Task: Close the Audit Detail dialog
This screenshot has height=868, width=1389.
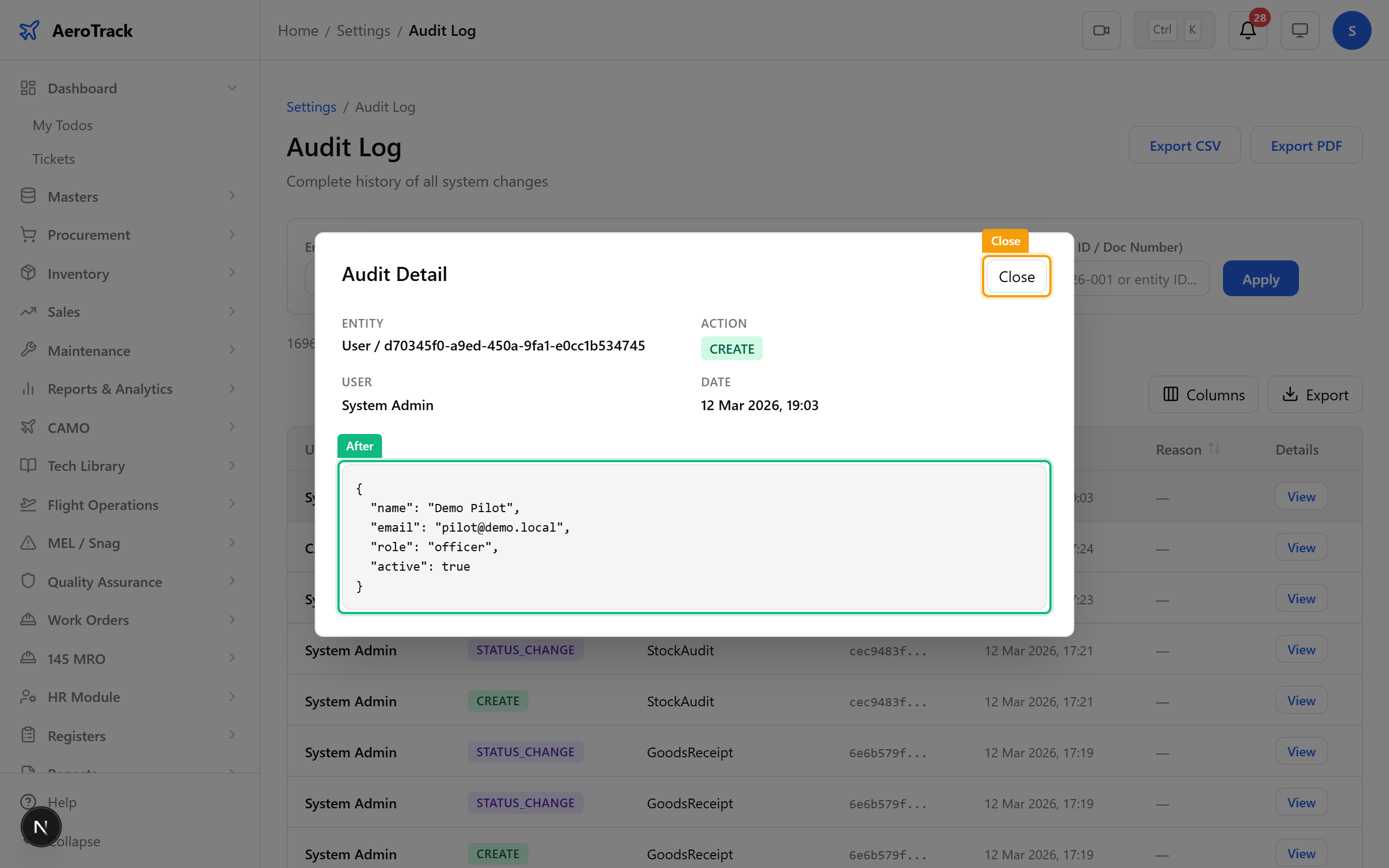Action: point(1015,276)
